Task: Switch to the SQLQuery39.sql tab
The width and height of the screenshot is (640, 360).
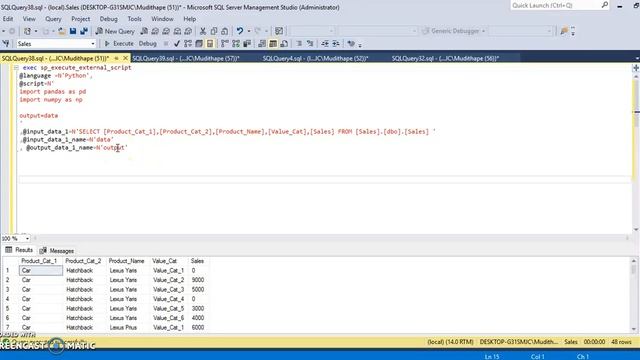Action: click(186, 58)
